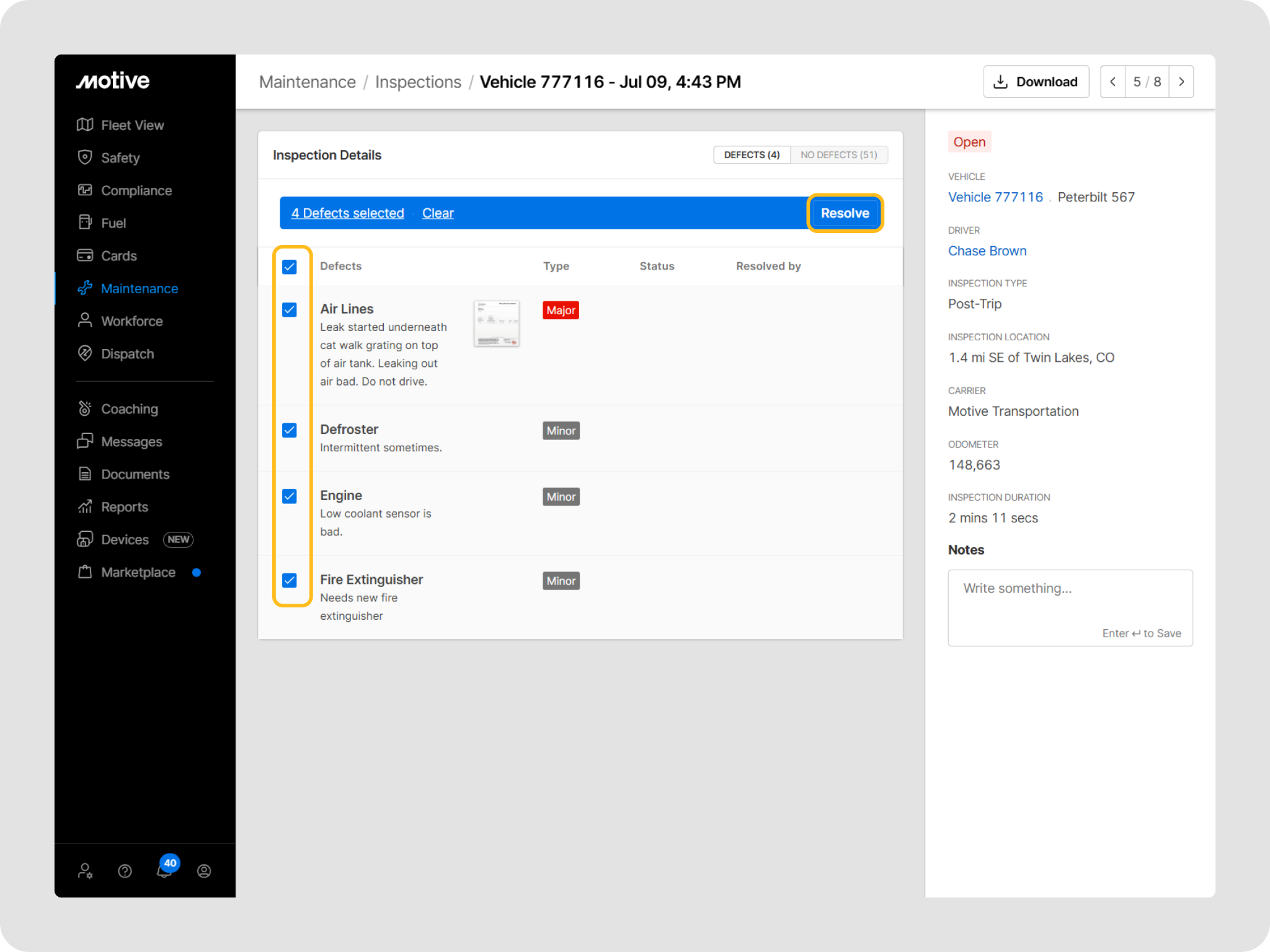This screenshot has height=952, width=1270.
Task: Select the Defects (4) tab
Action: (752, 155)
